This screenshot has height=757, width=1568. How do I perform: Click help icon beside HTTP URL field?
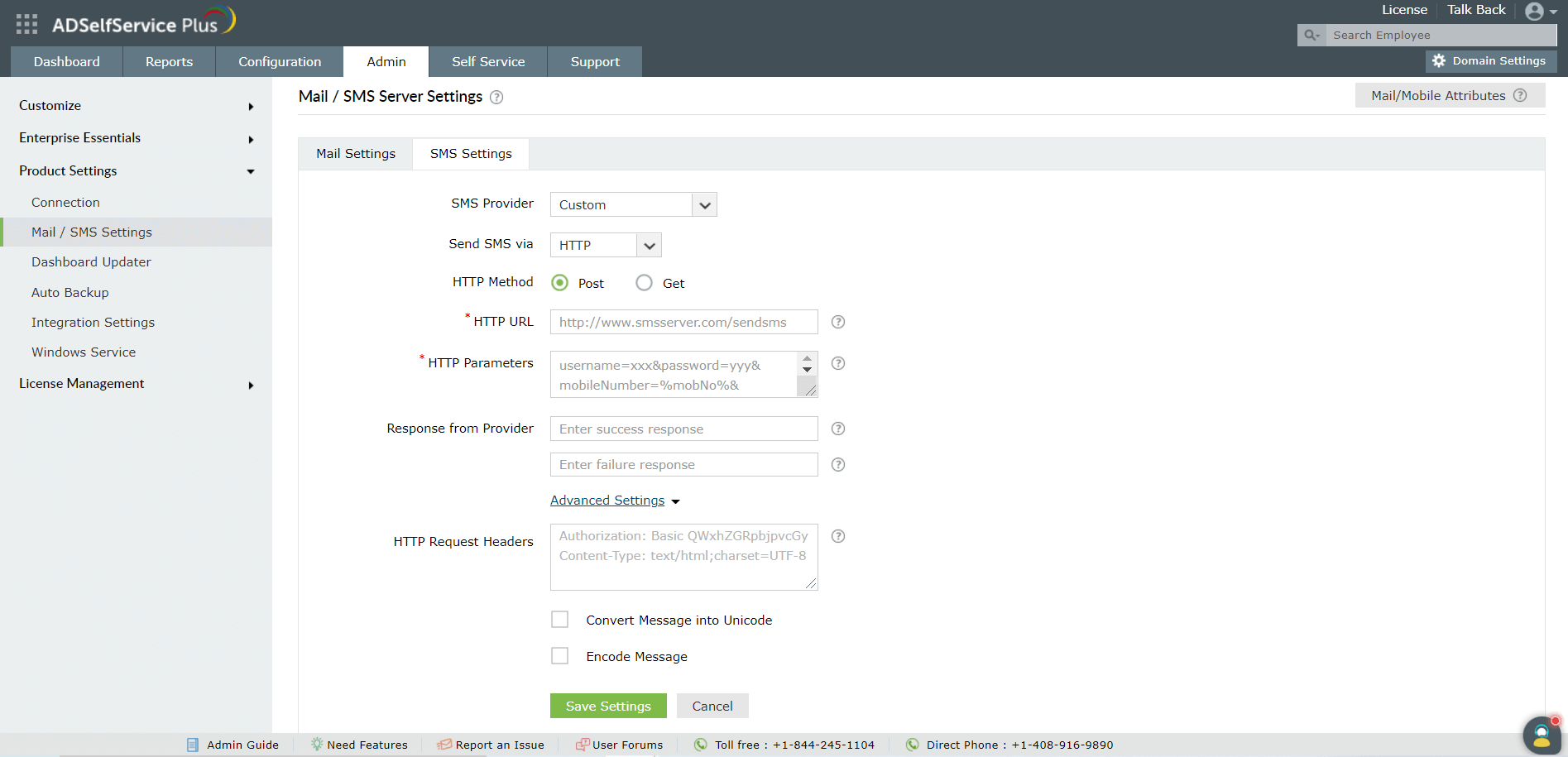[838, 322]
